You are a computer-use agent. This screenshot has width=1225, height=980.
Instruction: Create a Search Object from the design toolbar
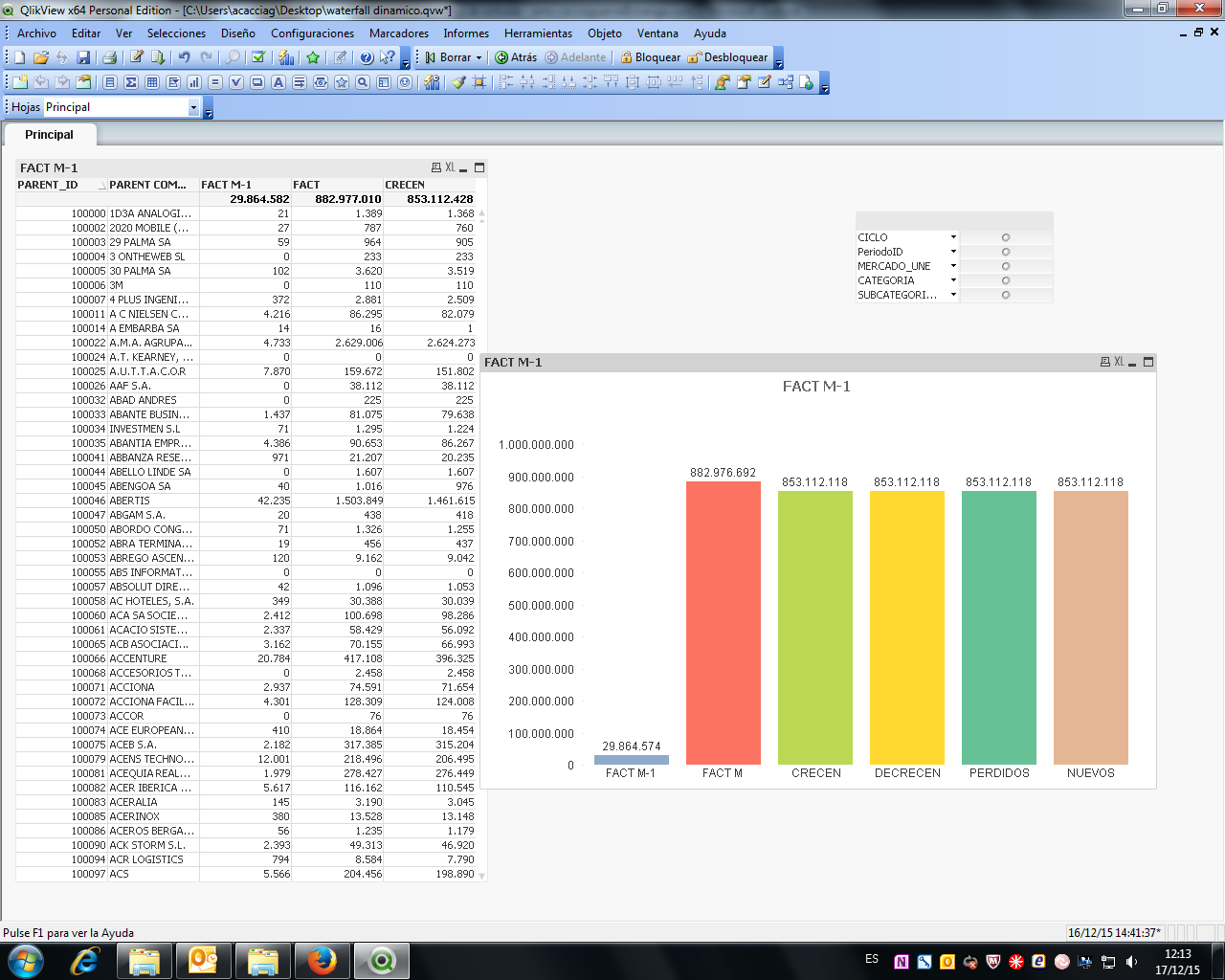click(x=363, y=82)
